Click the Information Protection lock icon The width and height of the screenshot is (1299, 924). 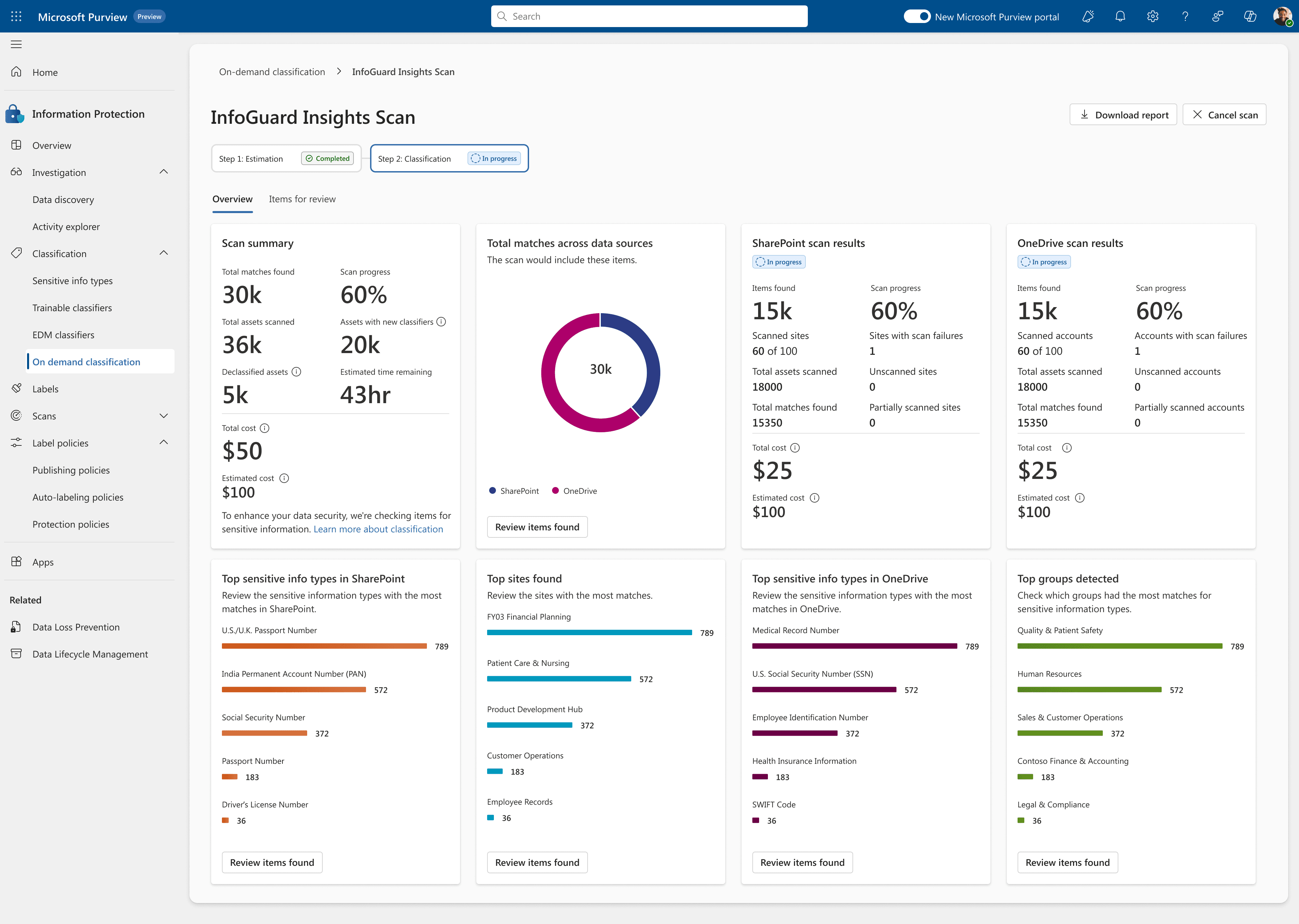point(15,114)
